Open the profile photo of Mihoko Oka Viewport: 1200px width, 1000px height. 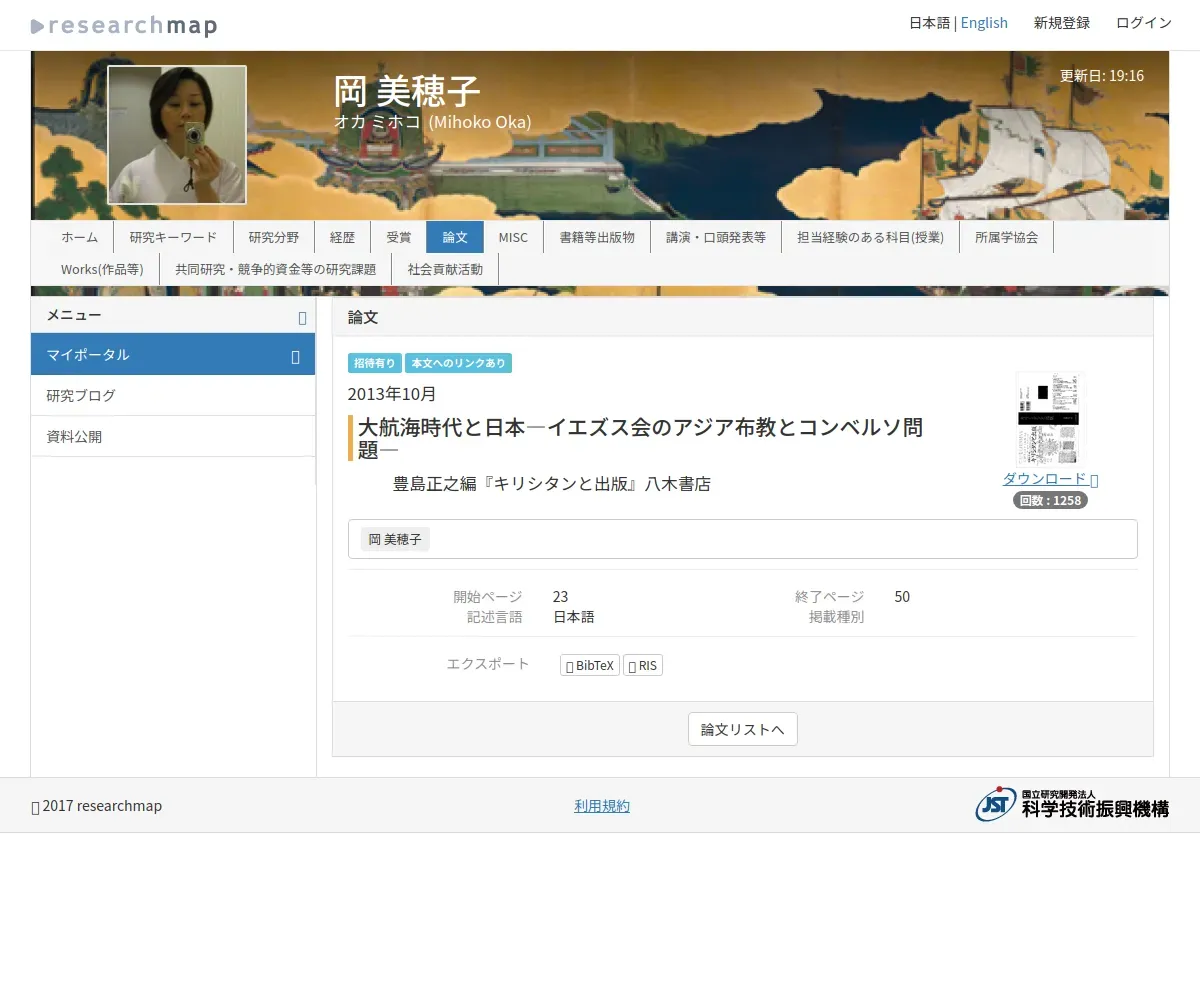click(x=177, y=135)
